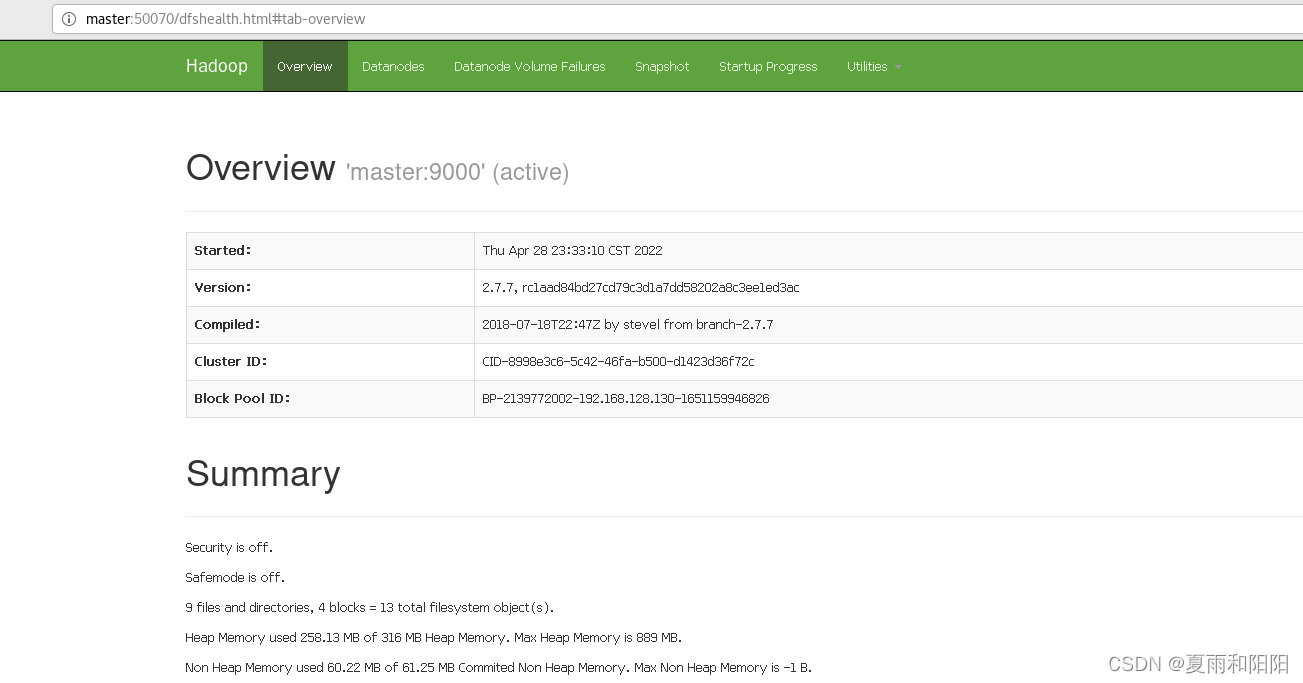Click the Overview heading text
The width and height of the screenshot is (1303, 683).
(260, 168)
